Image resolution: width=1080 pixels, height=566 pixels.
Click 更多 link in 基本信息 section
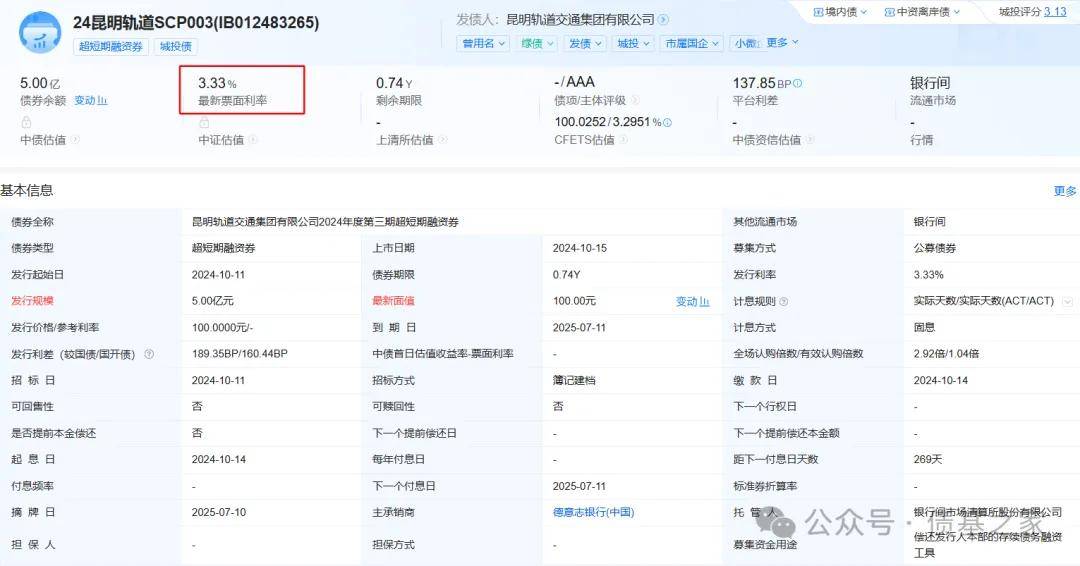[x=1064, y=191]
